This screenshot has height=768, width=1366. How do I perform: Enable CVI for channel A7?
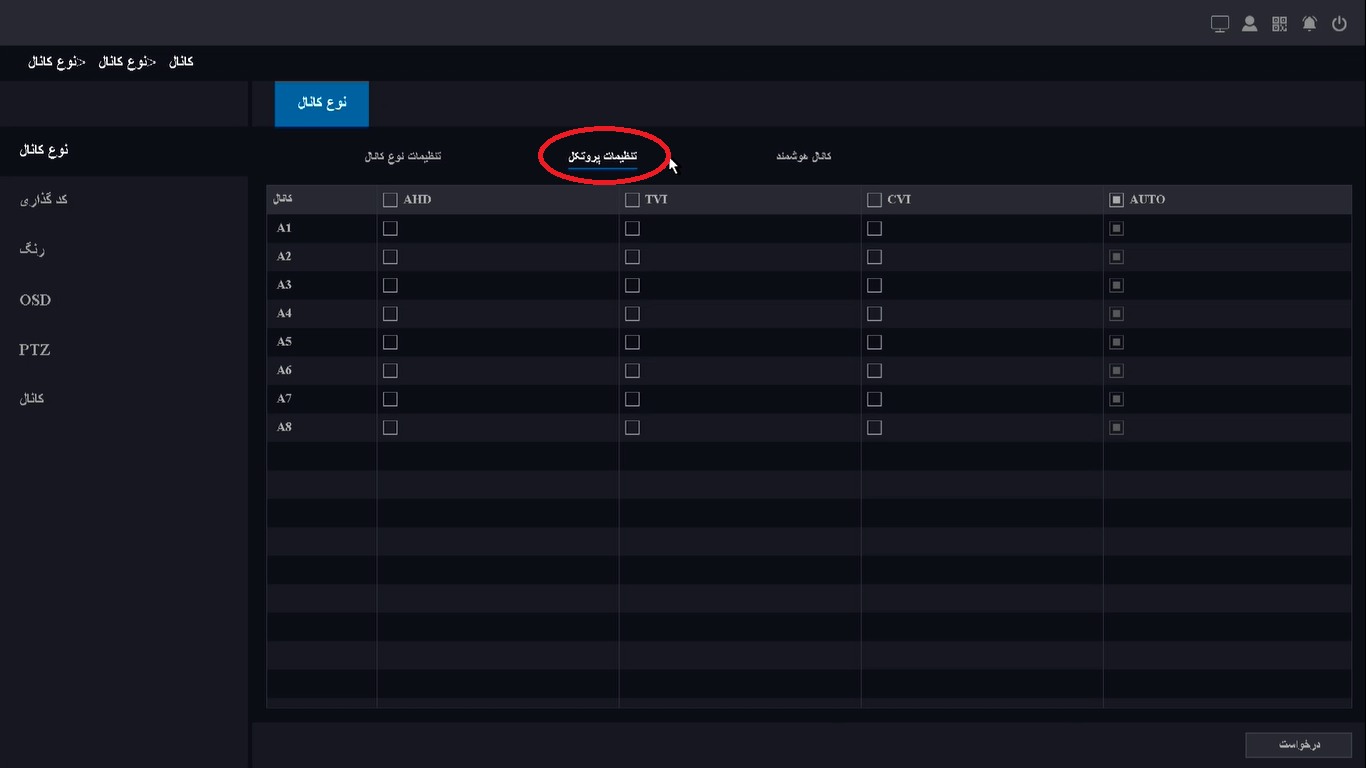point(874,399)
